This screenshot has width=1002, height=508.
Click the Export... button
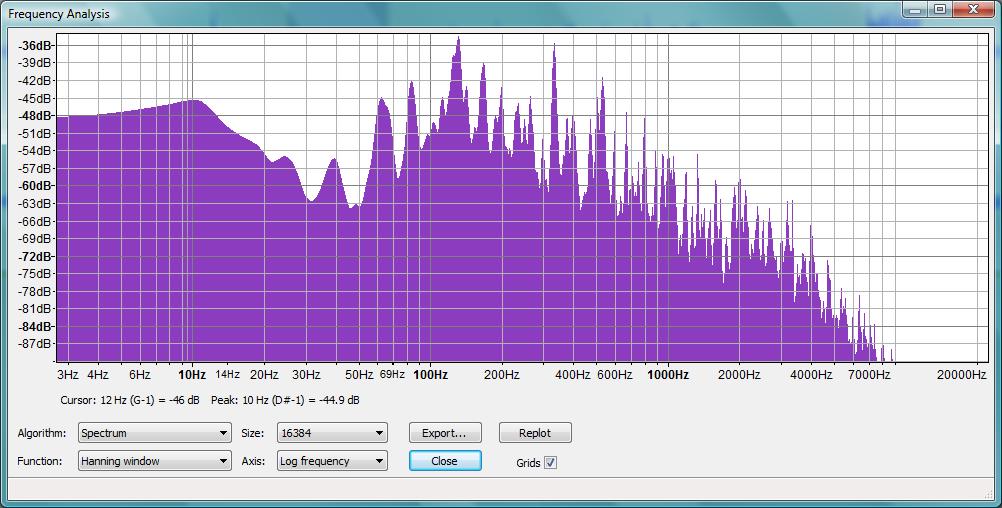pyautogui.click(x=445, y=433)
